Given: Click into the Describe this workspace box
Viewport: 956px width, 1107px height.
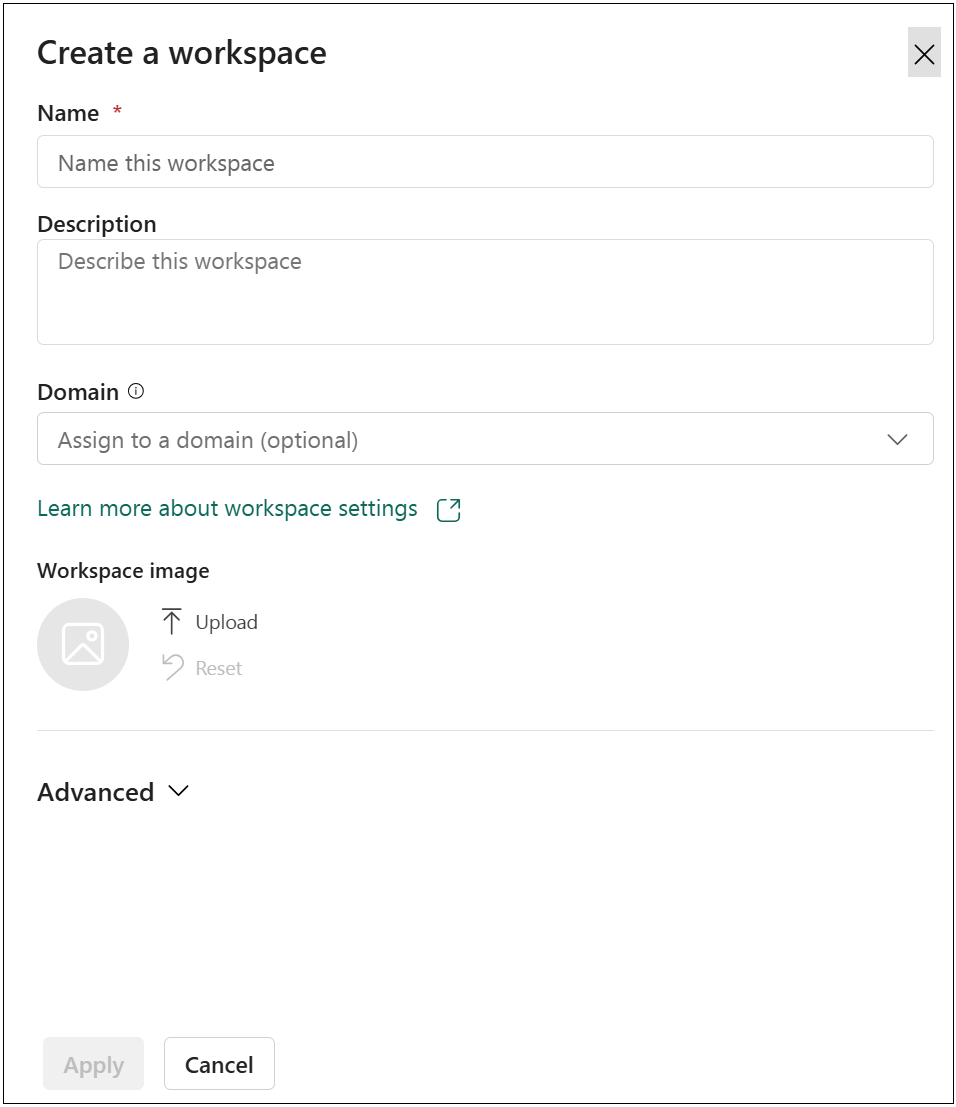Looking at the screenshot, I should [485, 292].
